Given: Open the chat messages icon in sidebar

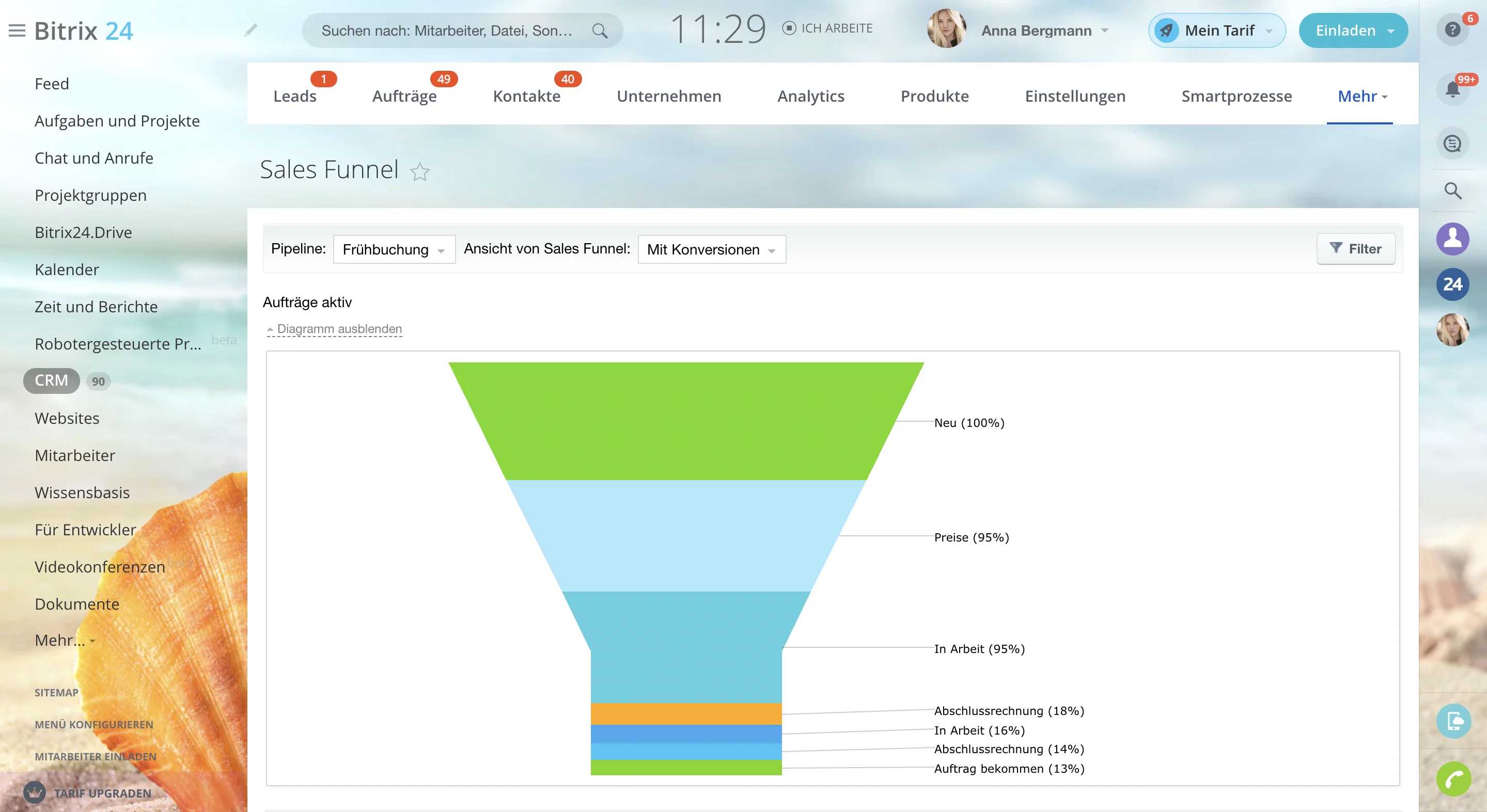Looking at the screenshot, I should click(x=1452, y=143).
